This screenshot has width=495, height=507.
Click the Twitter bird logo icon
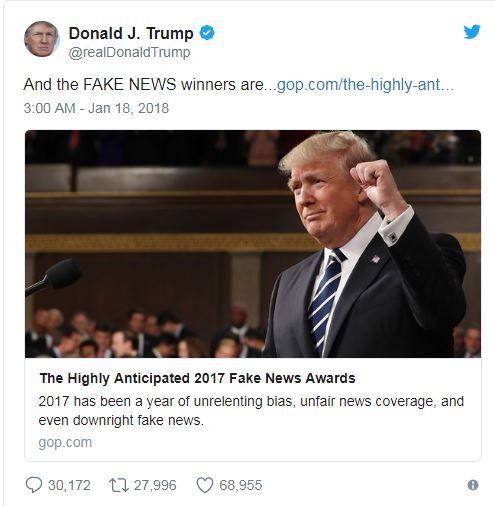[x=472, y=32]
